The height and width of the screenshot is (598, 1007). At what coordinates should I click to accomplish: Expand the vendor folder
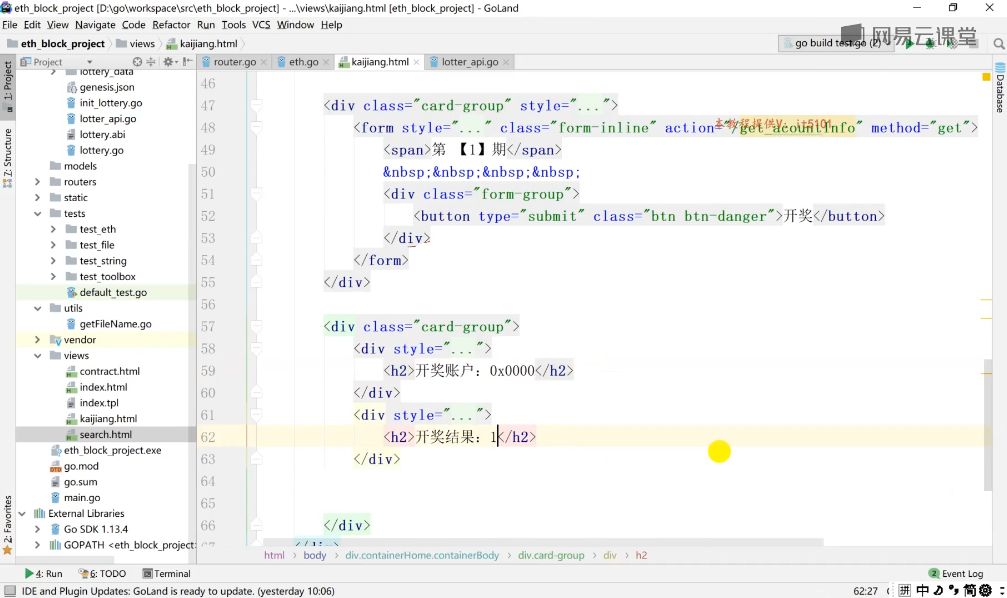pos(37,340)
